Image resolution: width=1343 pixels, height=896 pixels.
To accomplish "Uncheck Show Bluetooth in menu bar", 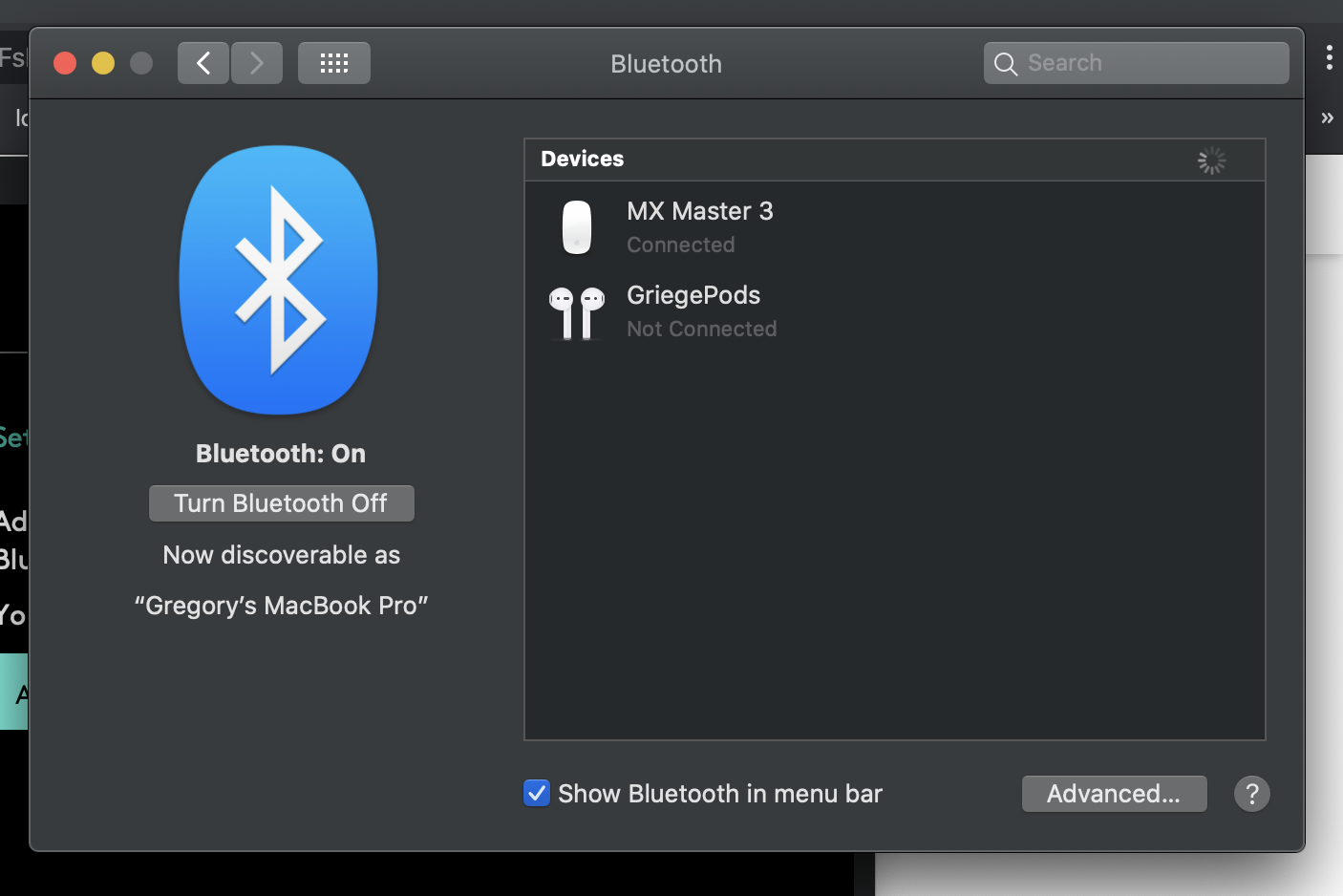I will click(537, 793).
